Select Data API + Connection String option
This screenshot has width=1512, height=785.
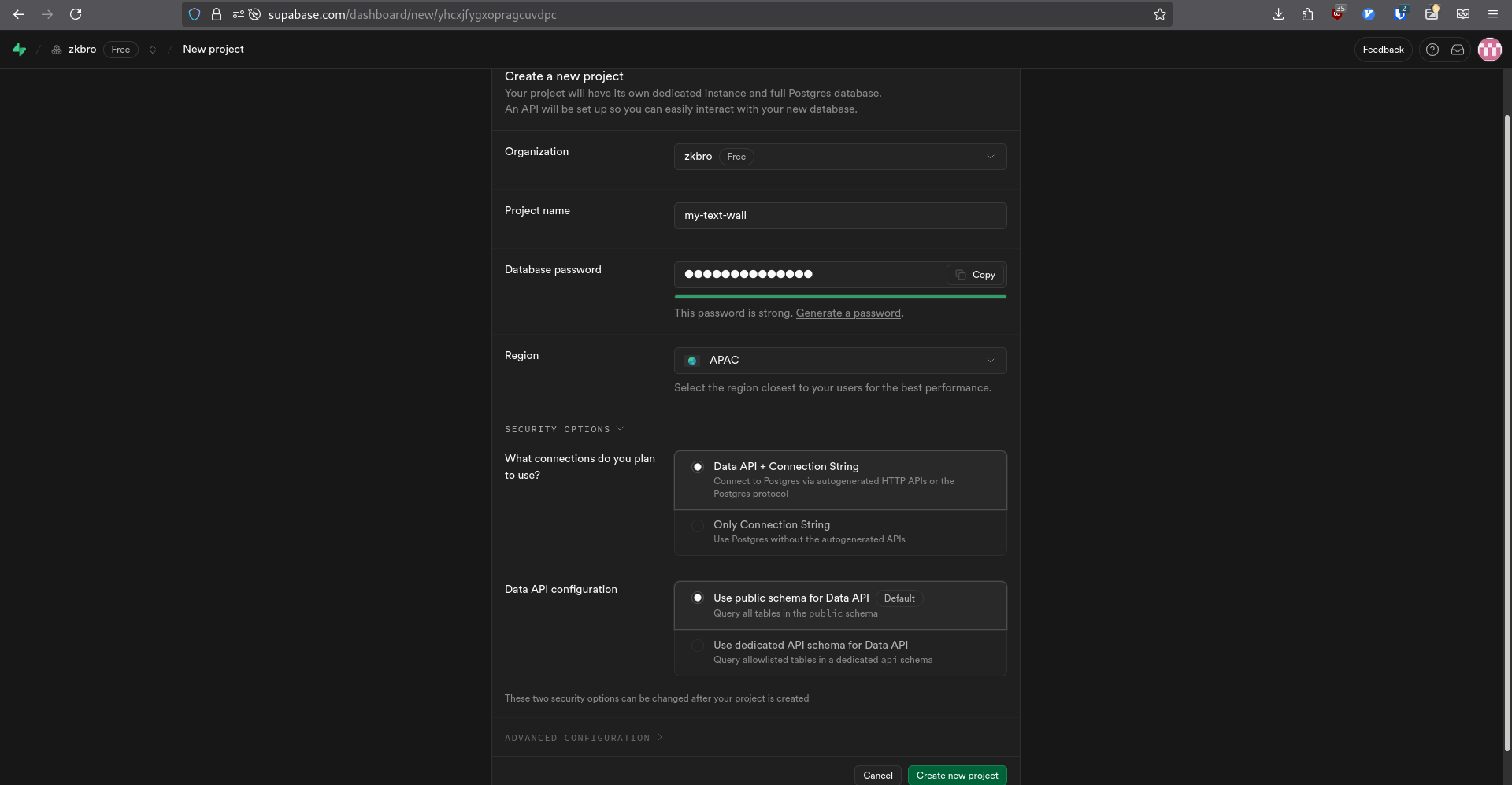coord(698,467)
